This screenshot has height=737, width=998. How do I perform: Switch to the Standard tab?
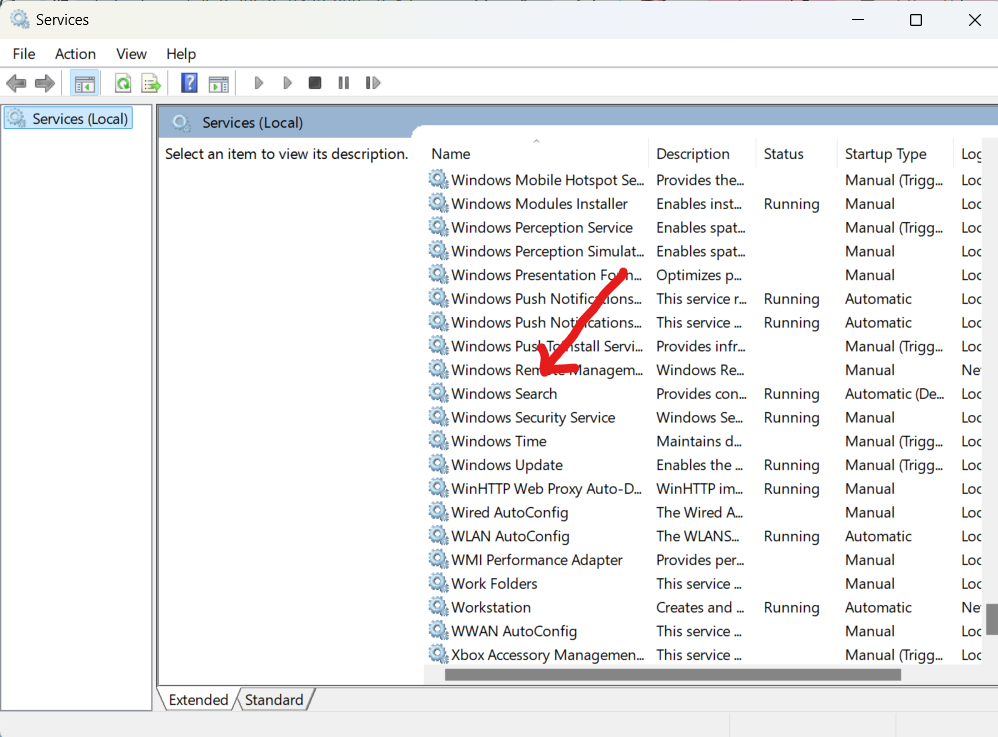(273, 699)
